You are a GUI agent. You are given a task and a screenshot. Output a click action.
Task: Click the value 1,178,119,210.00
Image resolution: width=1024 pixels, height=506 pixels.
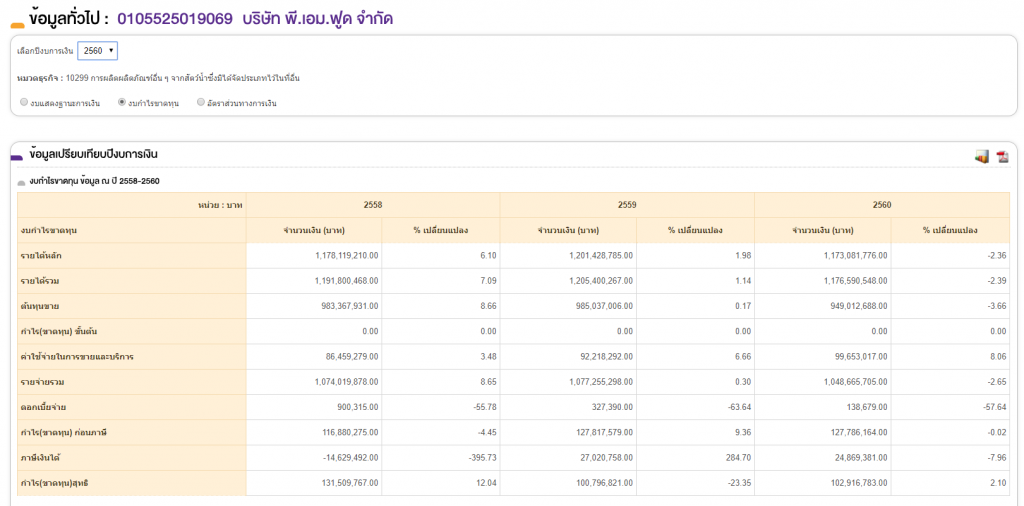(x=346, y=255)
